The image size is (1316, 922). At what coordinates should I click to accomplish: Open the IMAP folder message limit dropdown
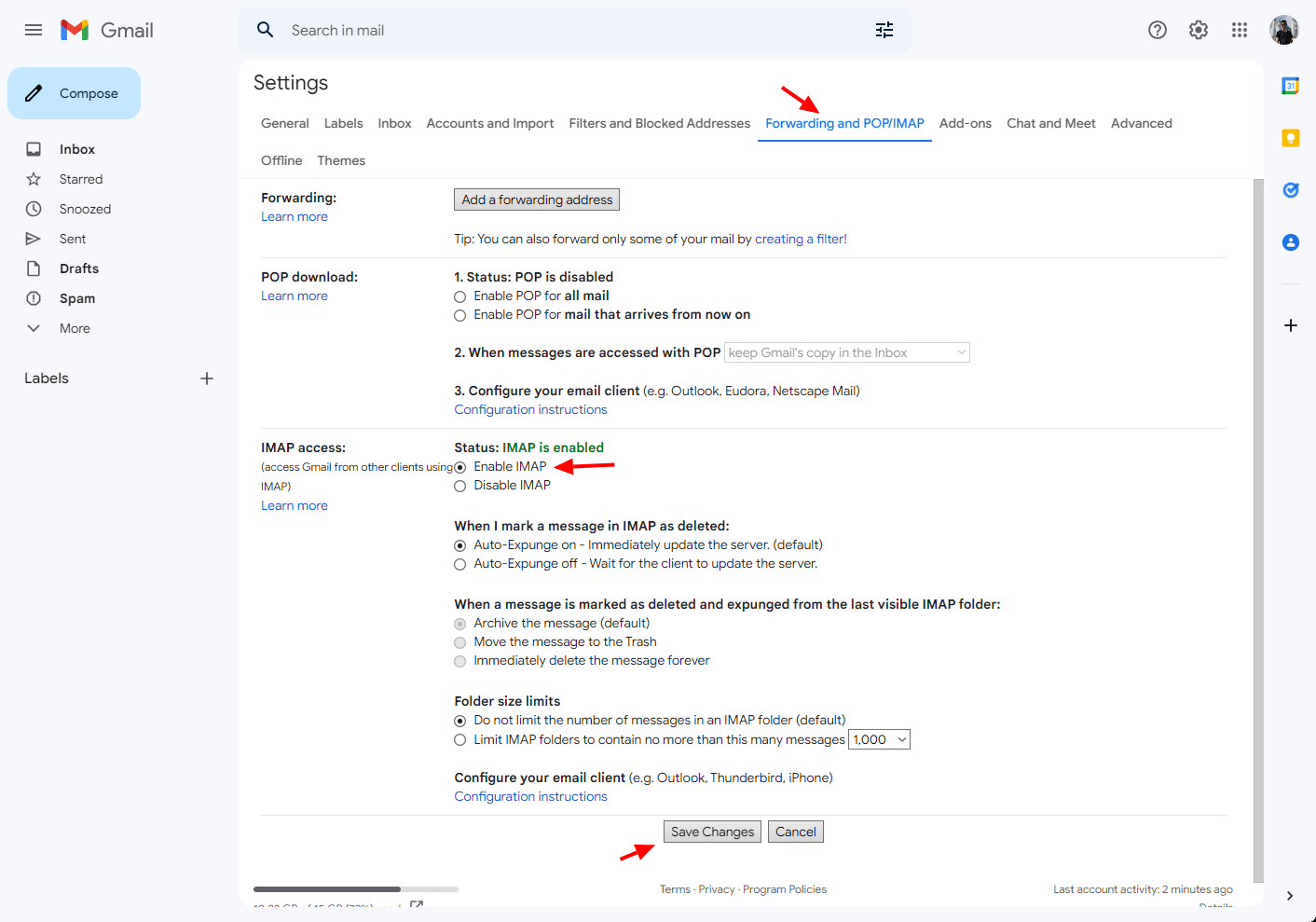pyautogui.click(x=879, y=739)
